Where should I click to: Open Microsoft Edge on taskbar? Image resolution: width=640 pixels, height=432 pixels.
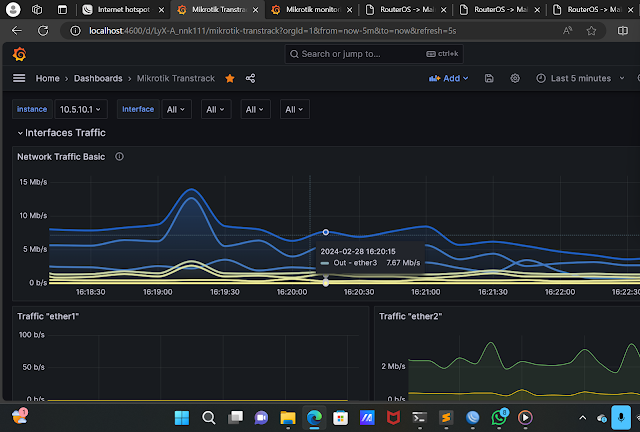pyautogui.click(x=314, y=417)
